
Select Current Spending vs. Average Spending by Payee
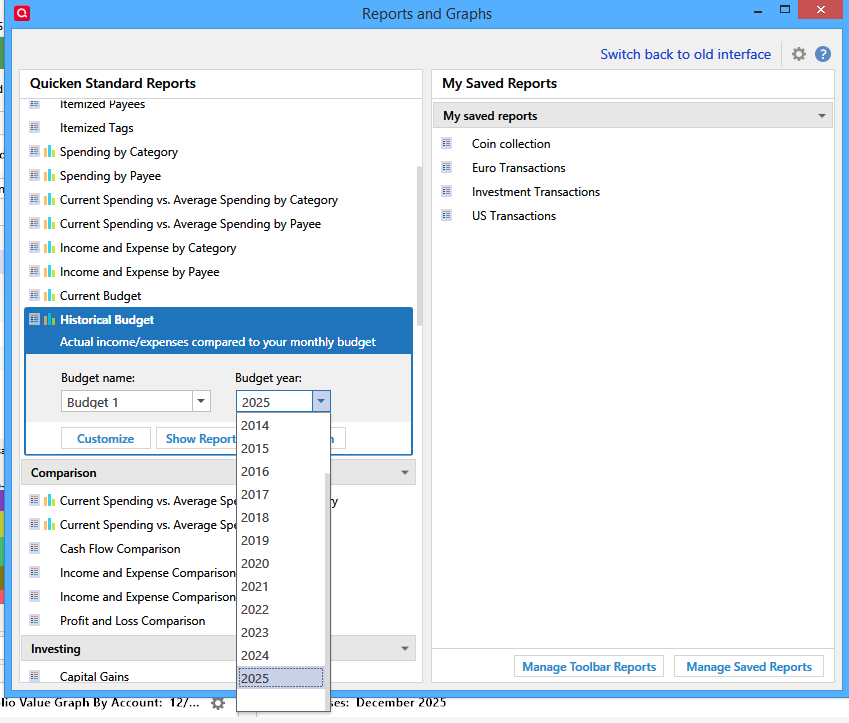coord(190,224)
